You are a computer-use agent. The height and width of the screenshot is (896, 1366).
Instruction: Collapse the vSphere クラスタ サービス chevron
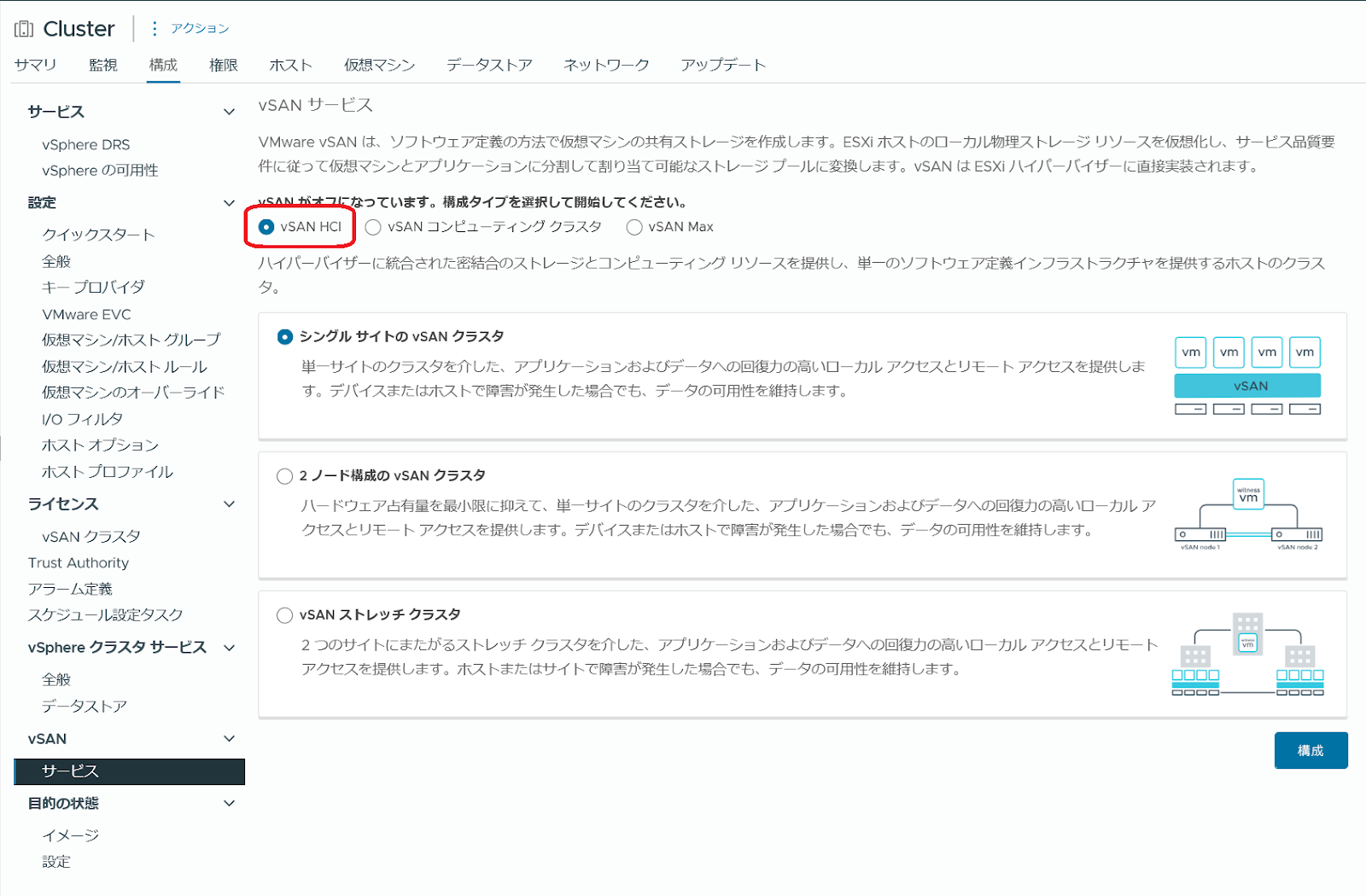point(229,648)
